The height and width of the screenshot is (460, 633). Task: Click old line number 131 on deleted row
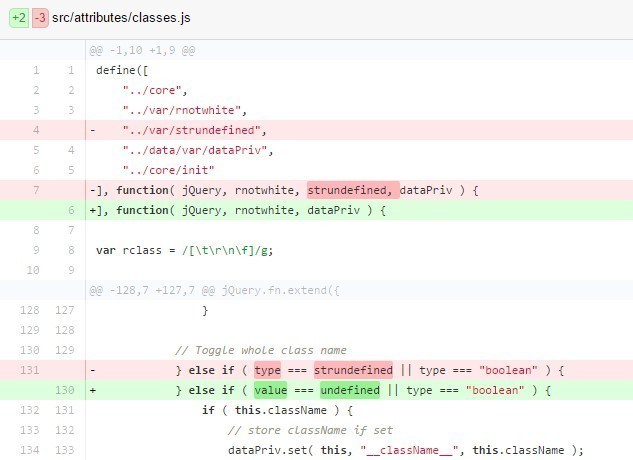[30, 370]
